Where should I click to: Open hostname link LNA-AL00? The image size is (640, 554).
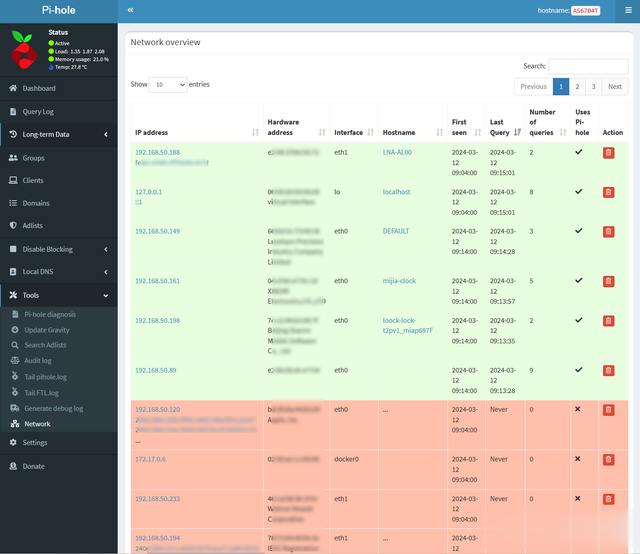click(x=397, y=152)
